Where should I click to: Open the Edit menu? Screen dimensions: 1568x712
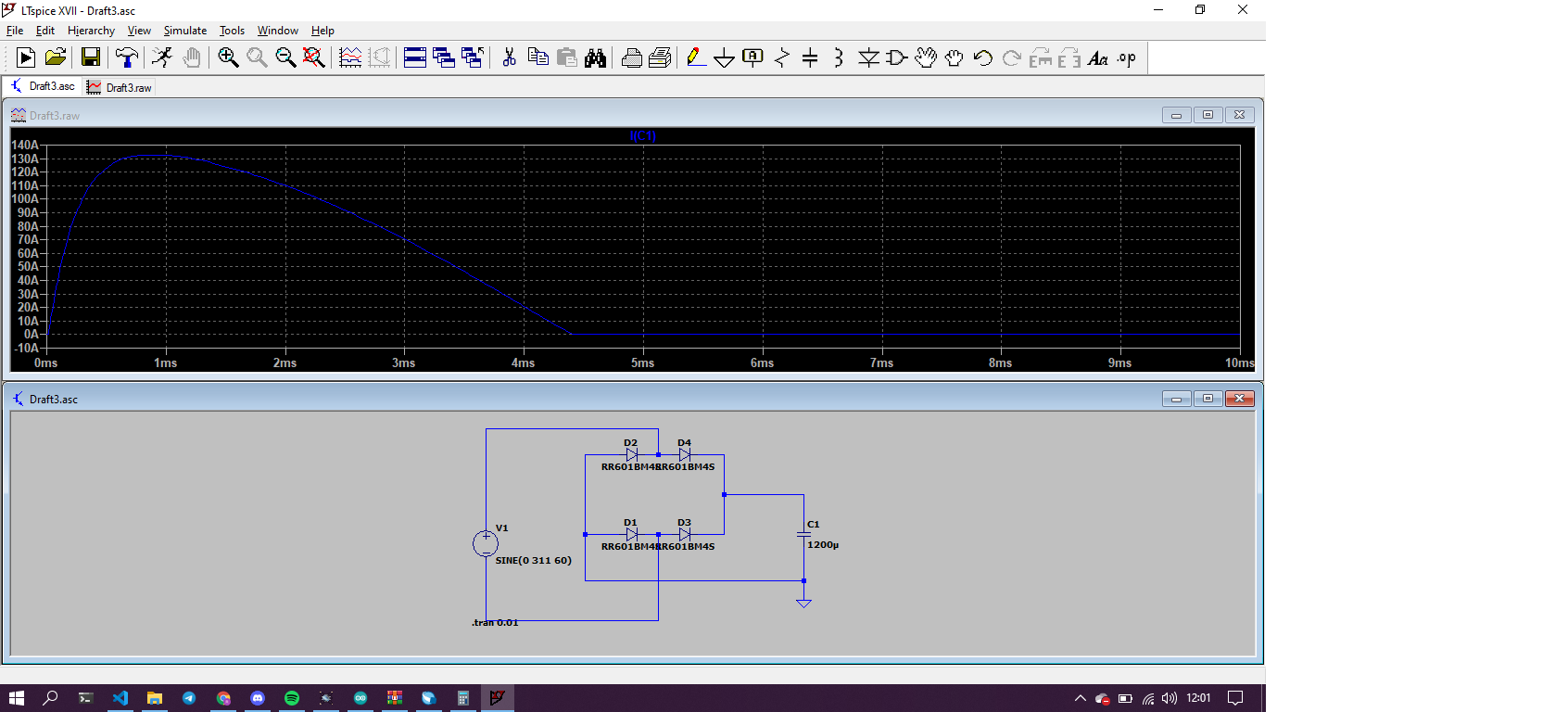coord(45,31)
